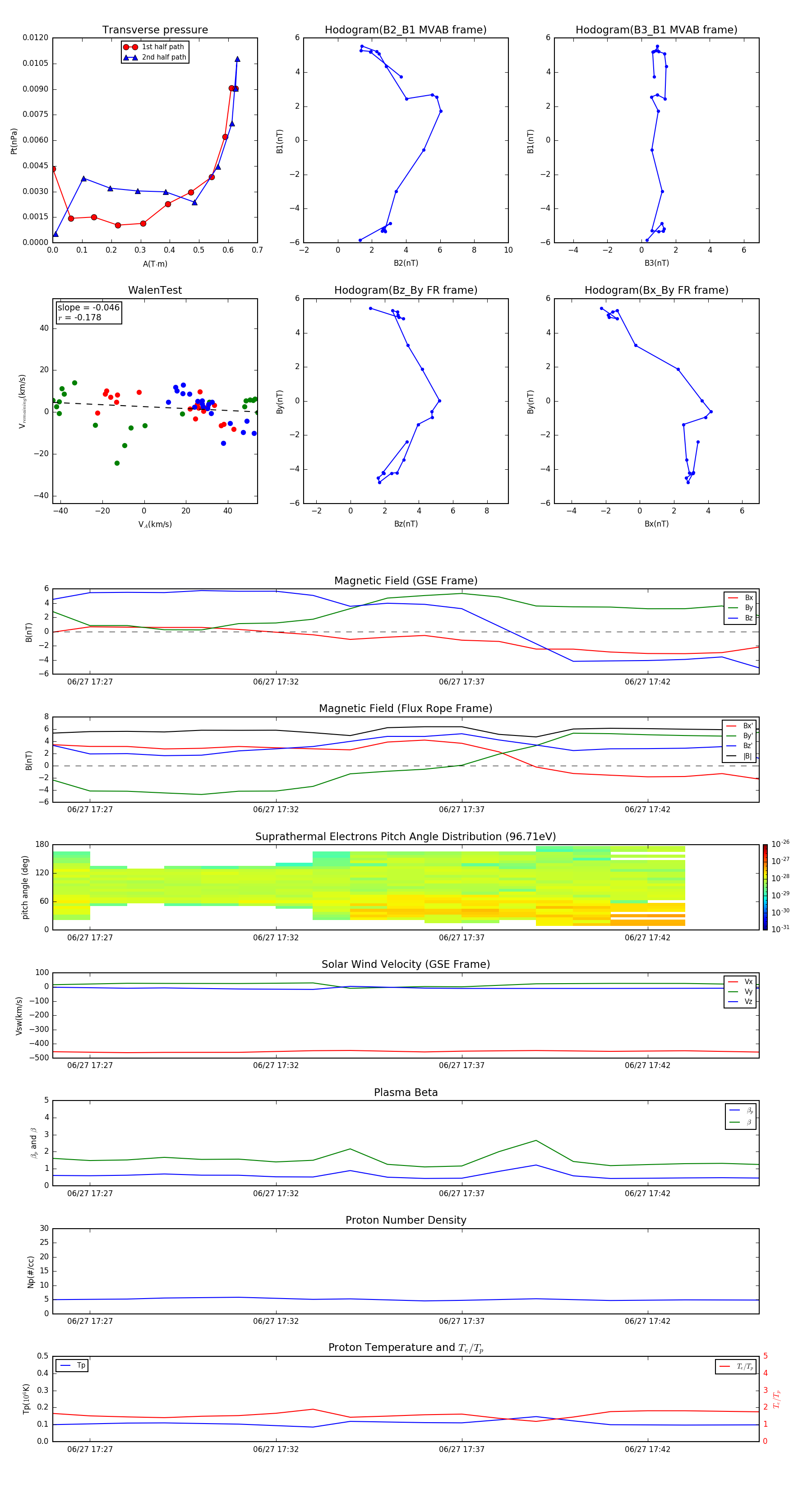Image resolution: width=812 pixels, height=1489 pixels.
Task: Click the 'B3(nT)' x-axis label
Action: (656, 263)
